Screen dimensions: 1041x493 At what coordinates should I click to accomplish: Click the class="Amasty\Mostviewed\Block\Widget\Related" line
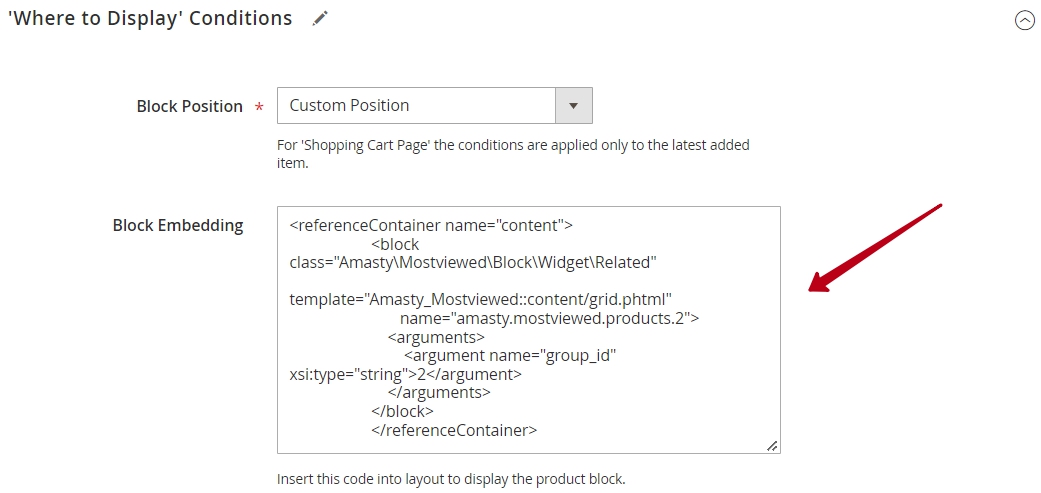coord(473,263)
